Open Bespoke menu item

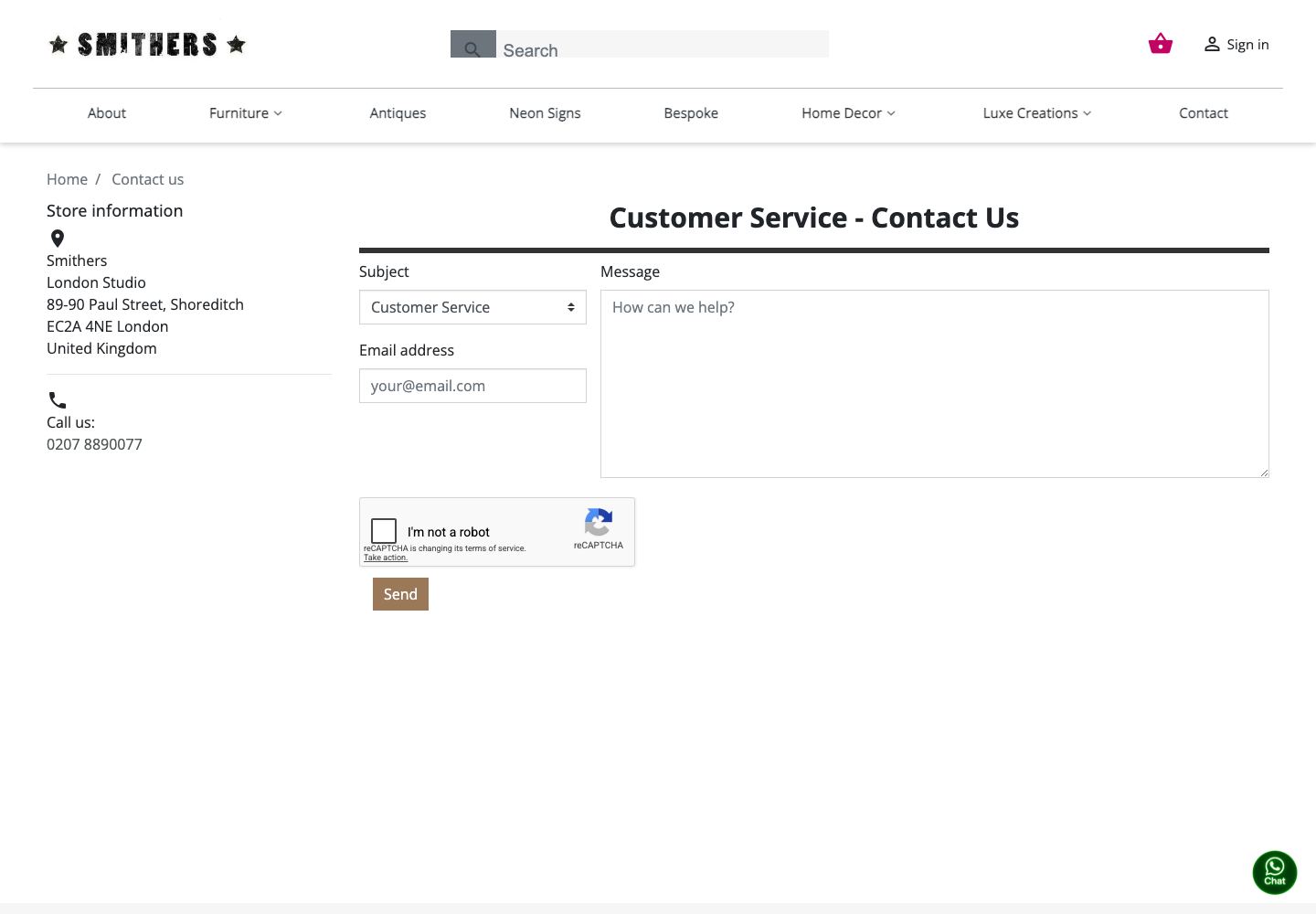point(691,113)
